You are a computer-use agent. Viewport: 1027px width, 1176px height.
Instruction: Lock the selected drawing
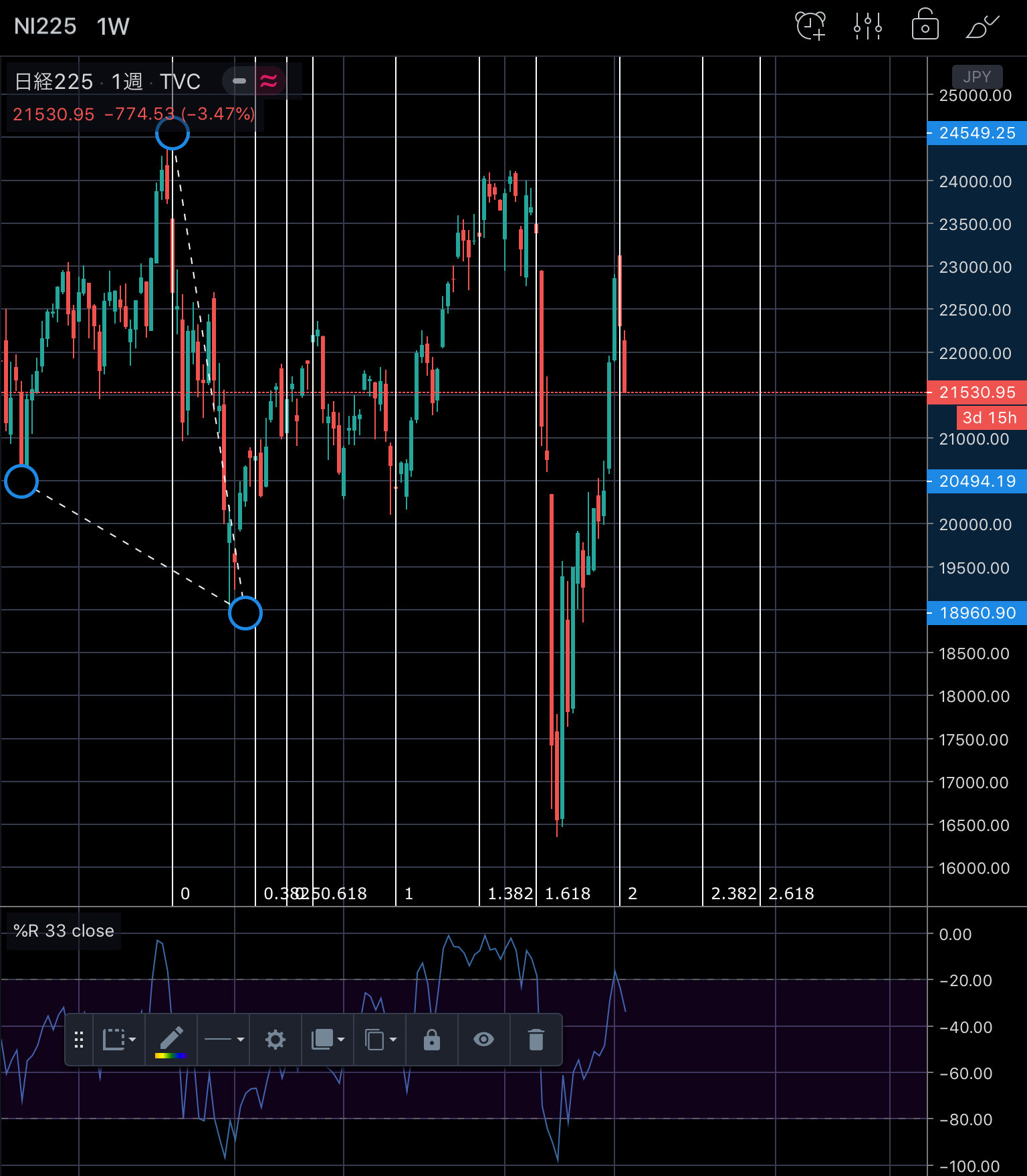(x=431, y=1040)
